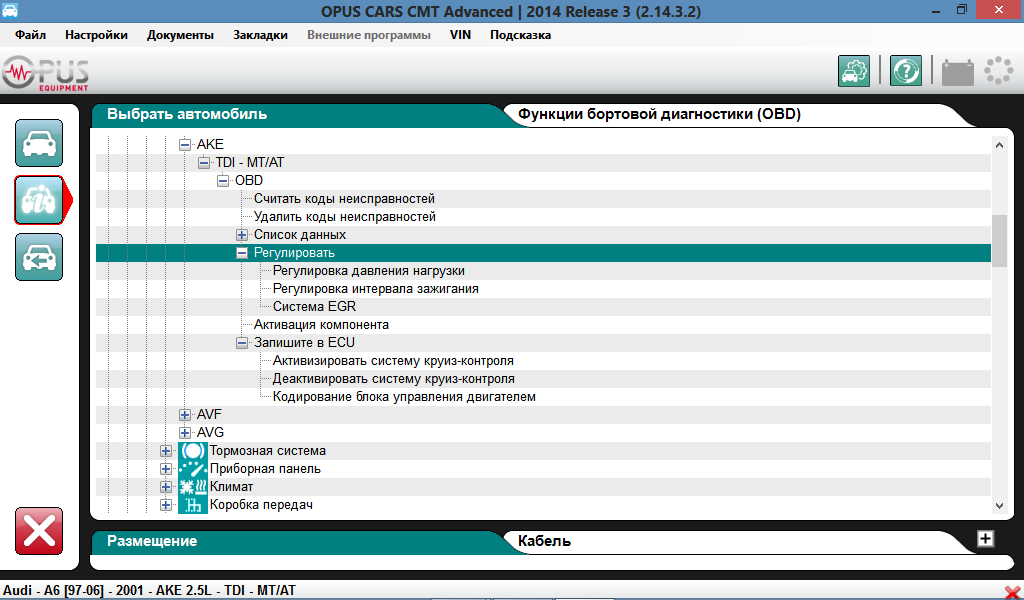1024x600 pixels.
Task: Collapse the Запишите в ECU node
Action: click(x=242, y=343)
